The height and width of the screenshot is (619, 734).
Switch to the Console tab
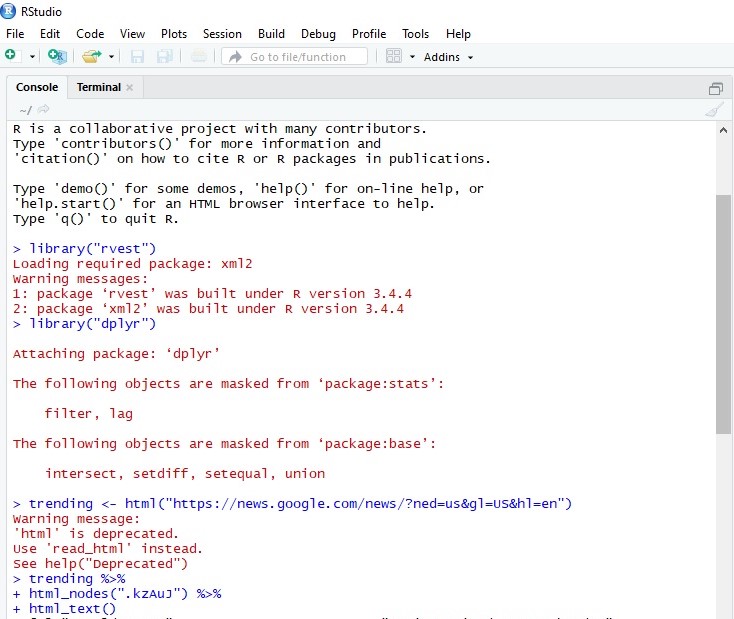click(x=37, y=87)
